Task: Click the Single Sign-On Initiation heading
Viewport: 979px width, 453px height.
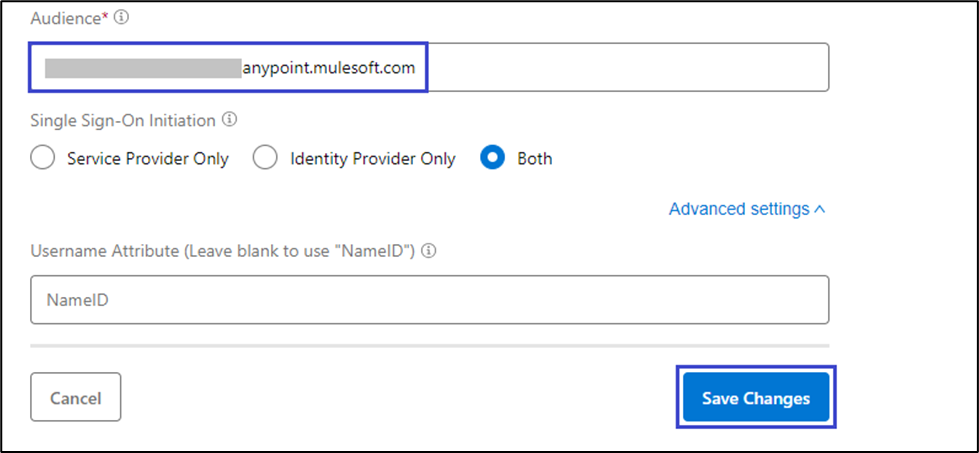Action: click(x=123, y=120)
